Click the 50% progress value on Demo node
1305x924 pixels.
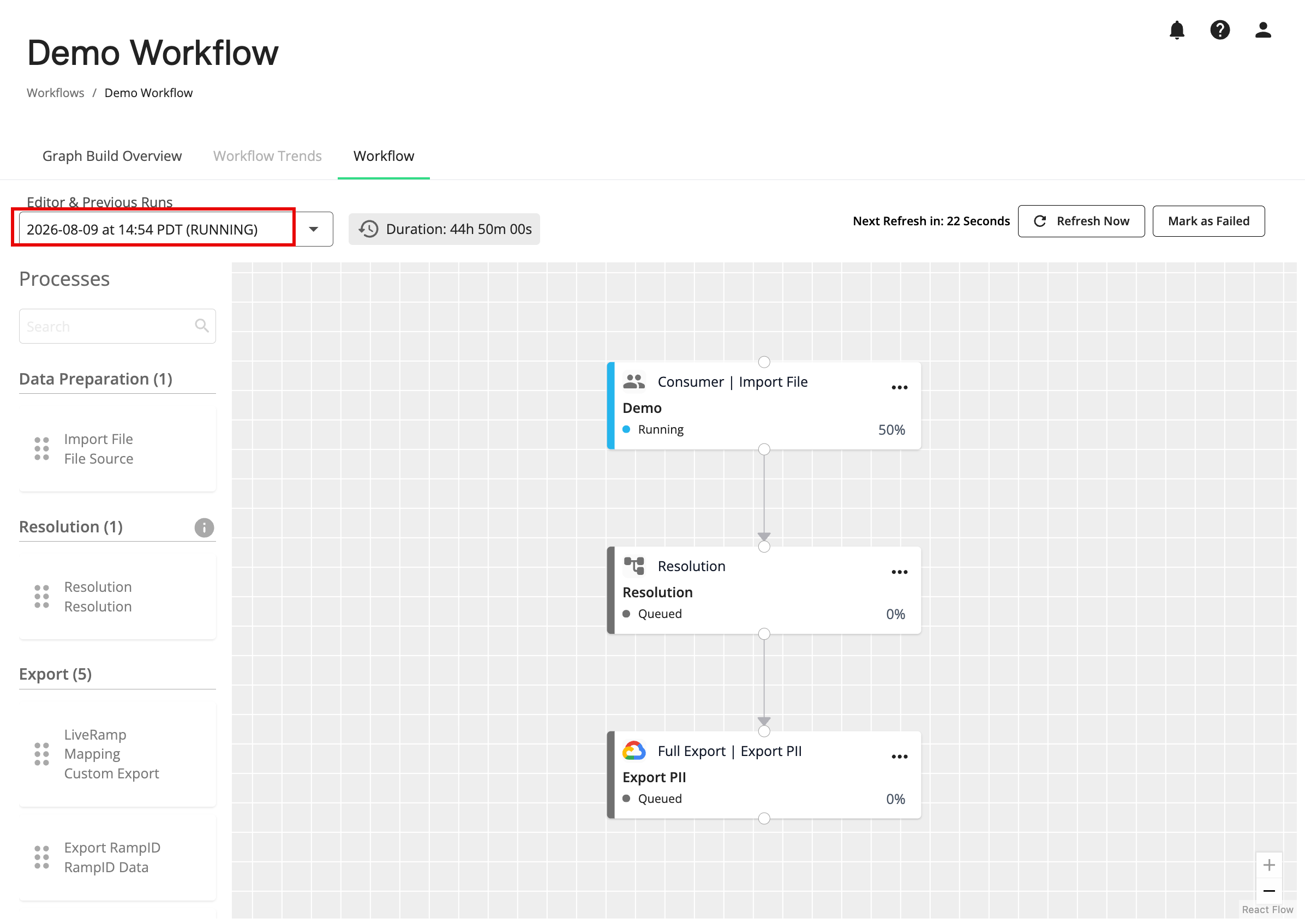tap(891, 430)
